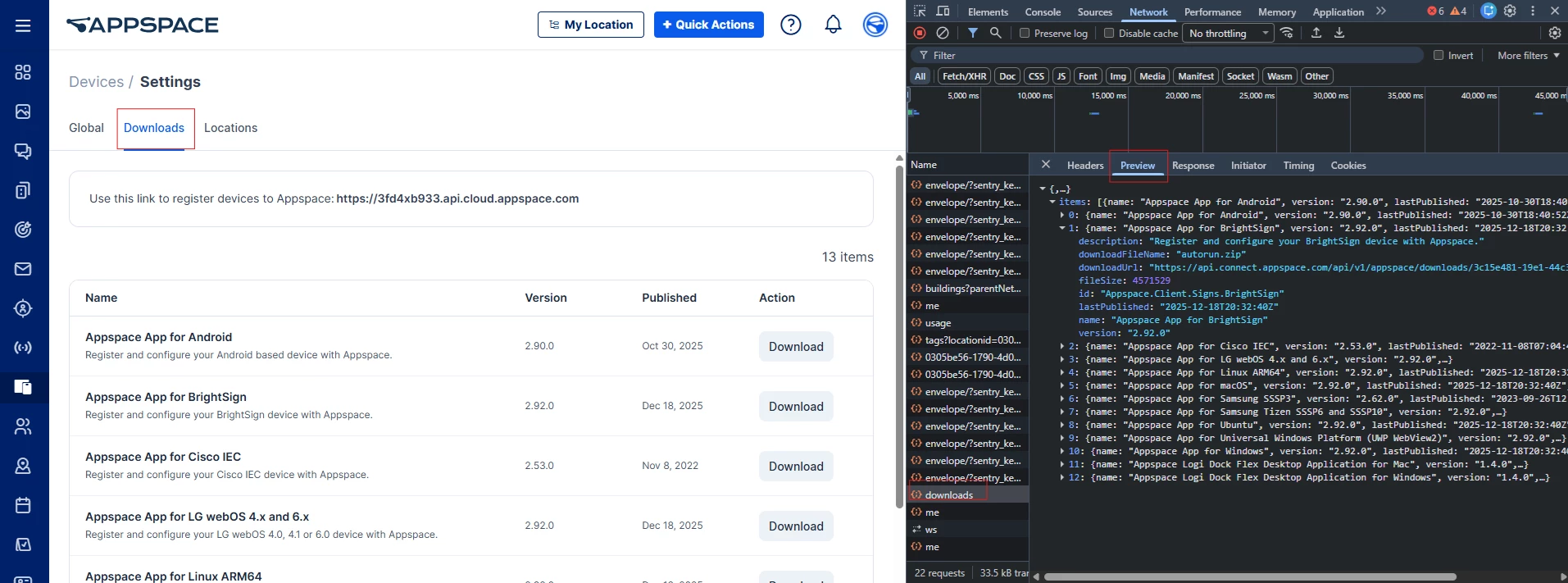
Task: Activate DevTools inspect element picker
Action: pyautogui.click(x=920, y=11)
